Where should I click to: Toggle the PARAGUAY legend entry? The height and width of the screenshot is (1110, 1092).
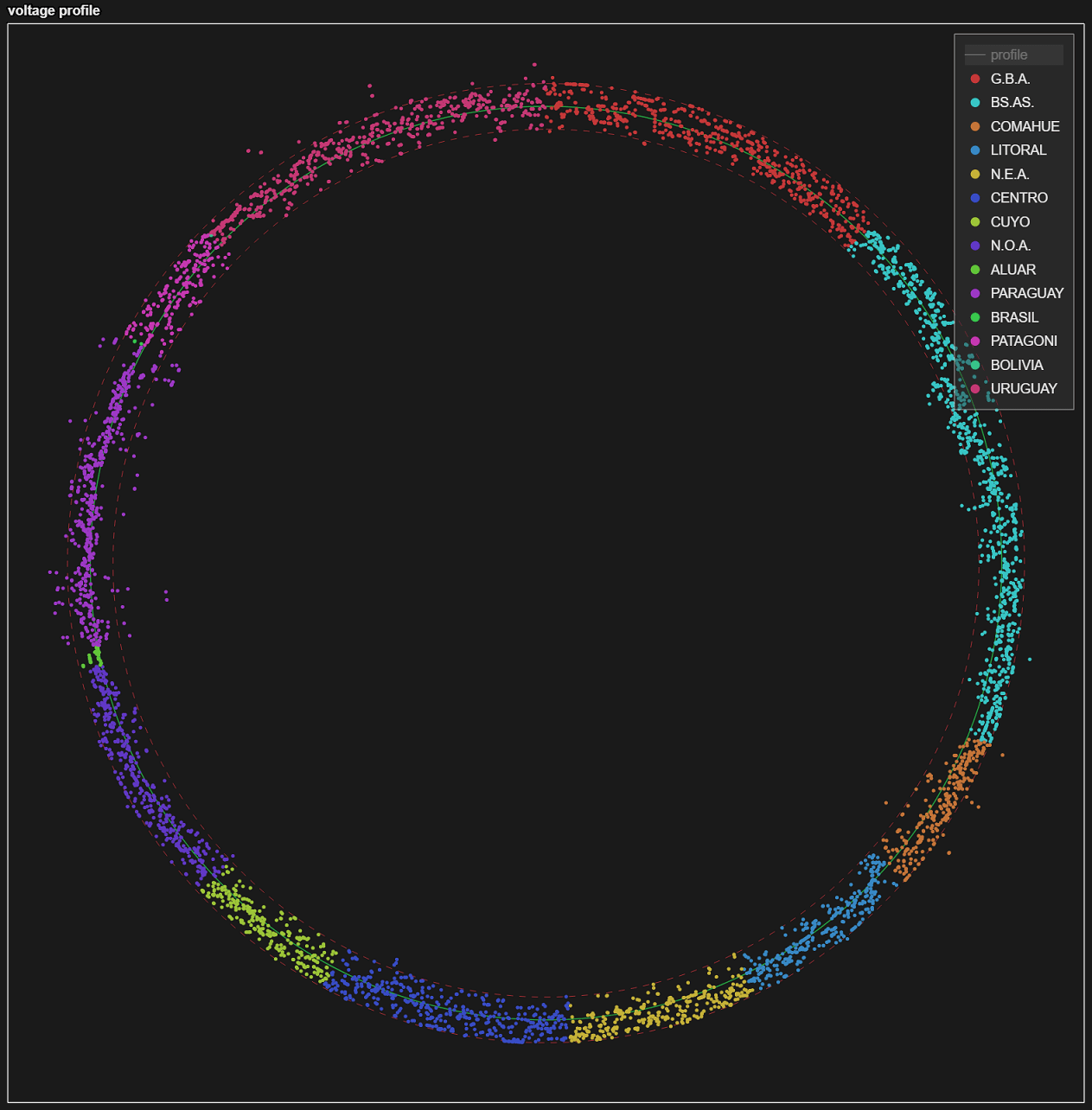click(1026, 293)
